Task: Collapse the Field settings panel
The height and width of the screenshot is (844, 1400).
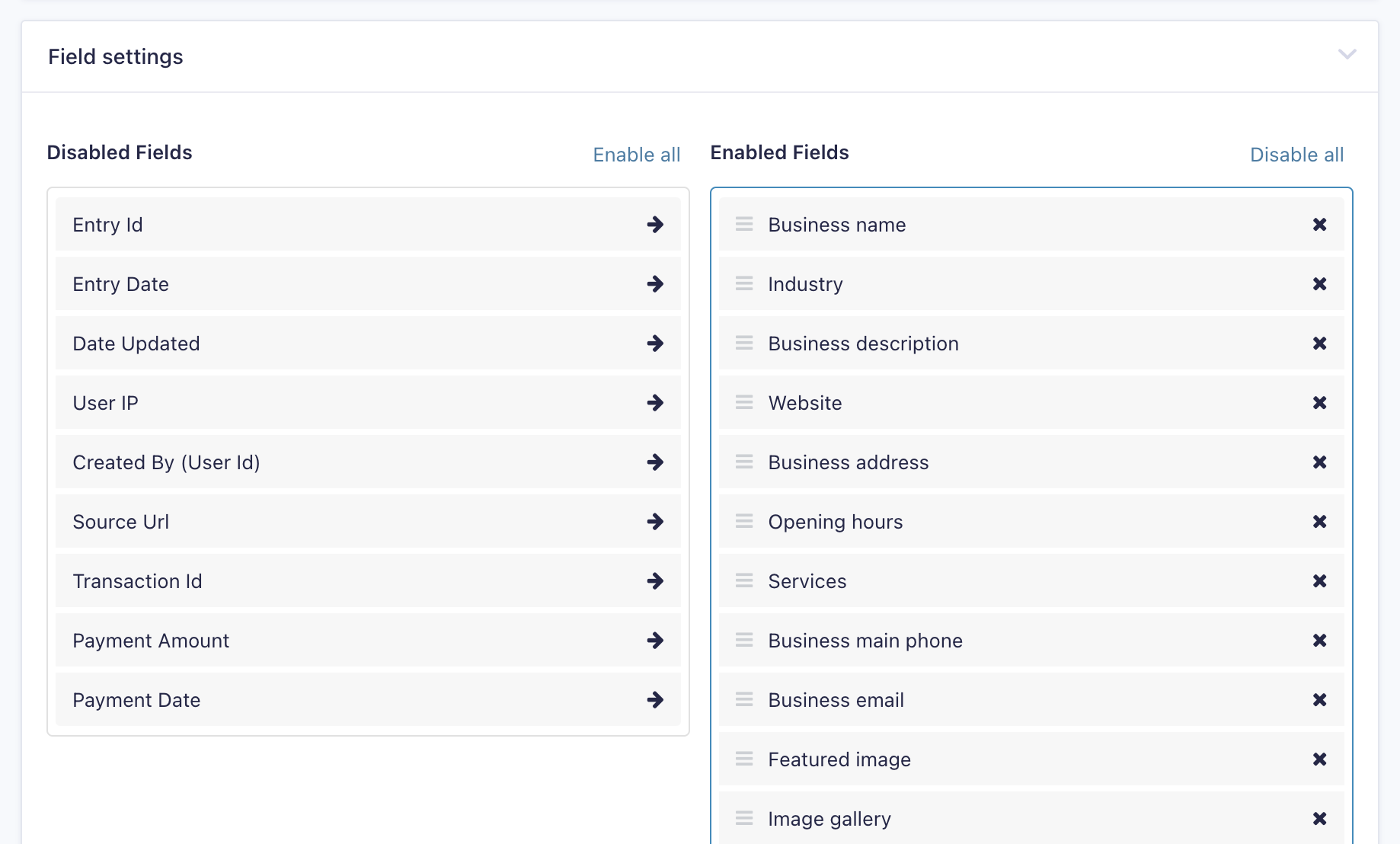Action: pyautogui.click(x=1347, y=55)
